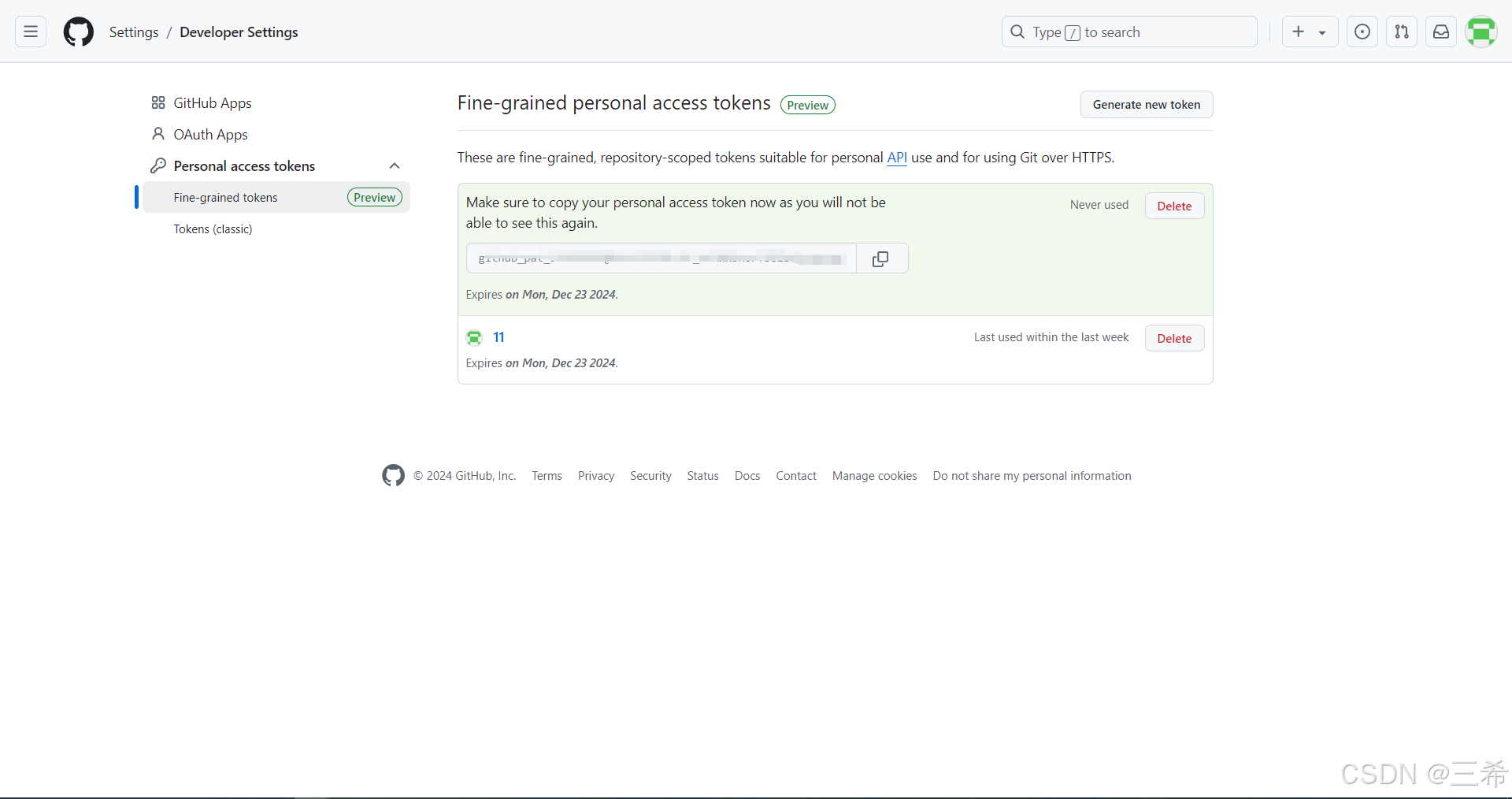The height and width of the screenshot is (799, 1512).
Task: Open OAuth Apps in sidebar
Action: tap(210, 134)
